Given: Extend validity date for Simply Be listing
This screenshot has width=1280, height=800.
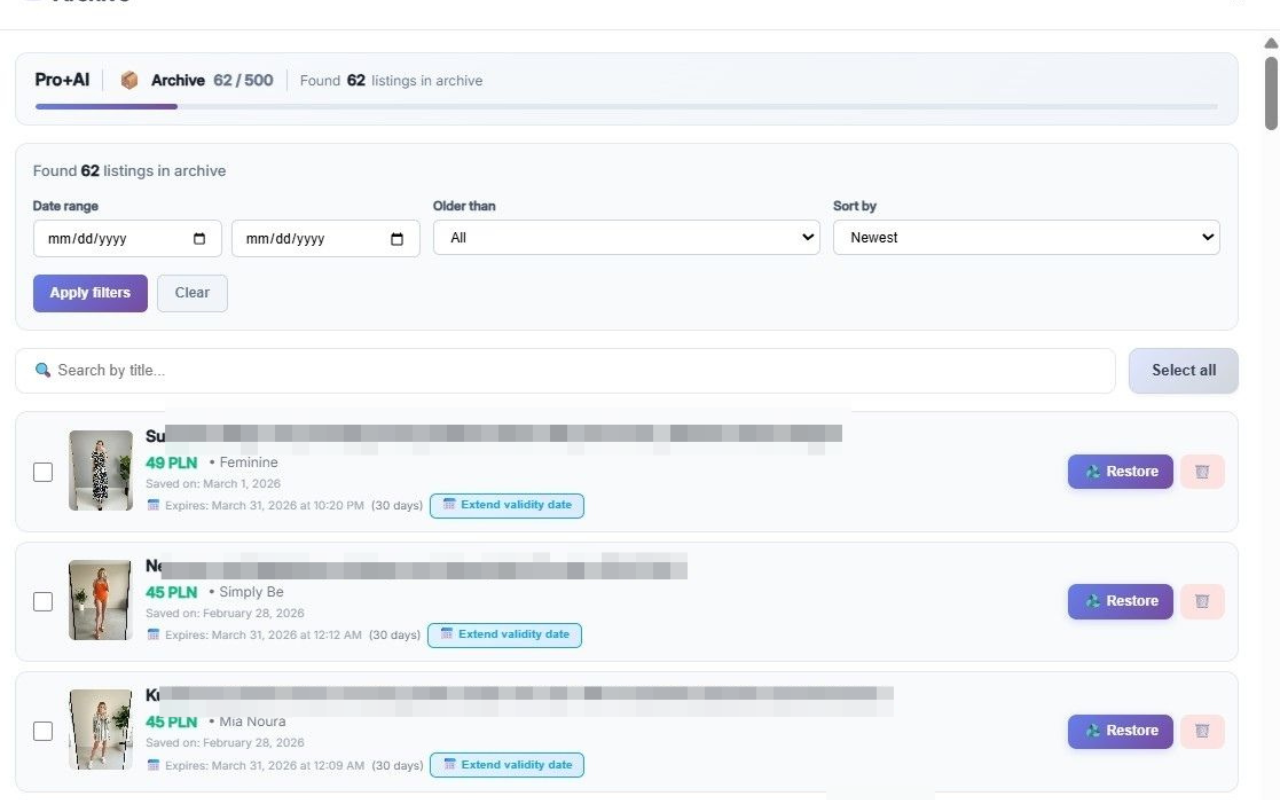Looking at the screenshot, I should click(505, 634).
